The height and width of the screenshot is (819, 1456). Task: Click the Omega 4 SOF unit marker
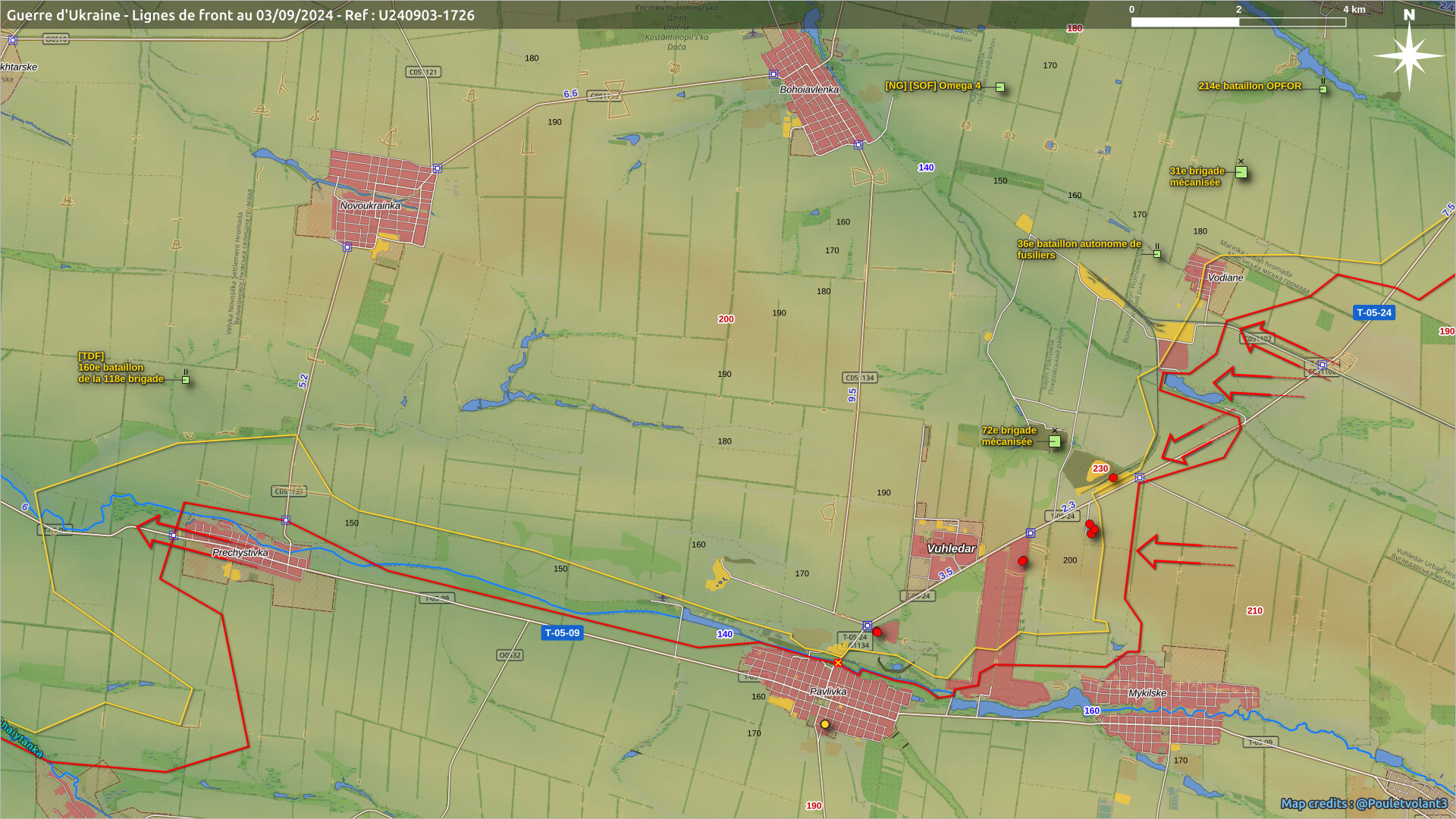tap(1000, 87)
